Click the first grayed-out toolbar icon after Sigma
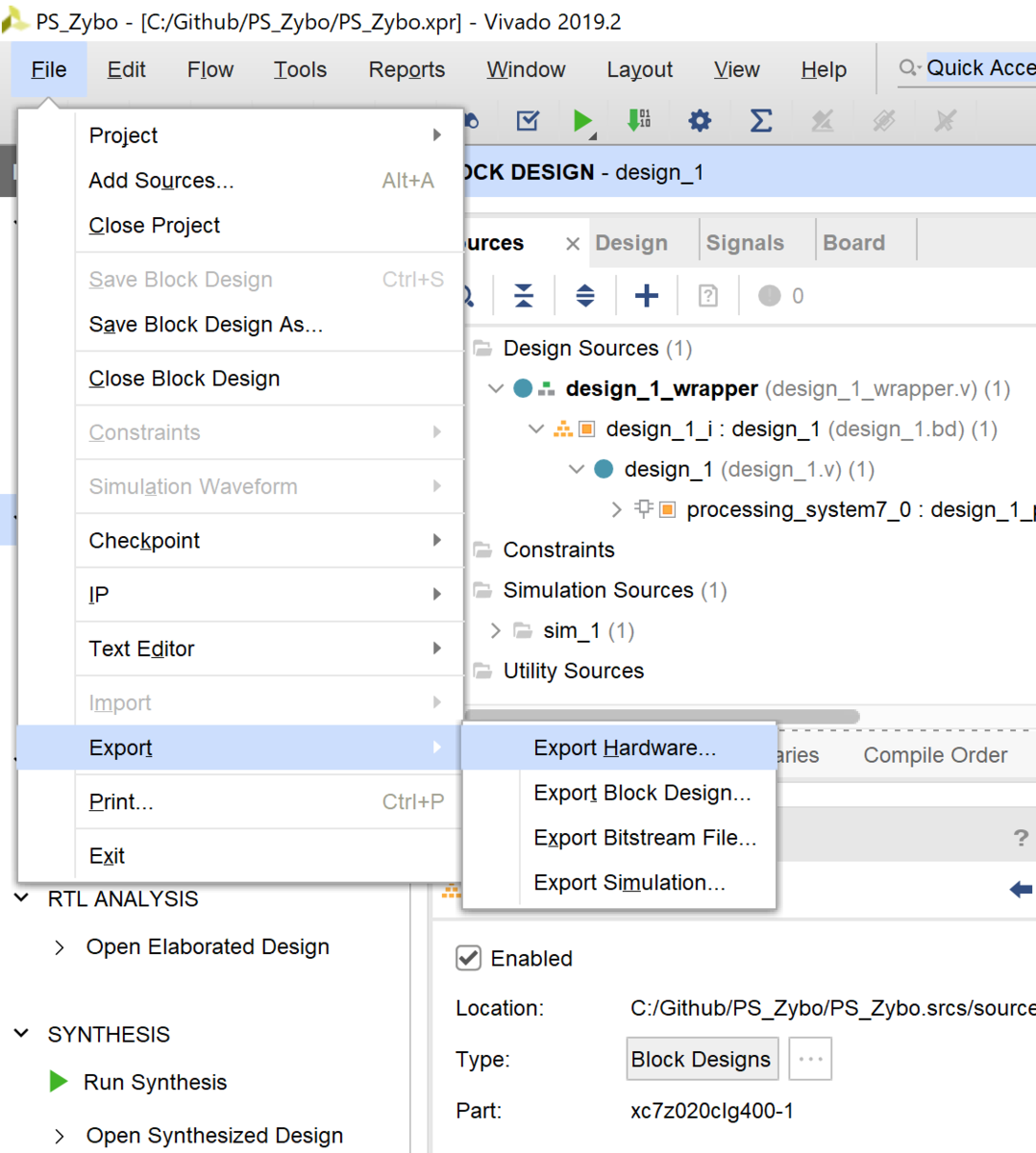The height and width of the screenshot is (1153, 1036). [x=823, y=120]
